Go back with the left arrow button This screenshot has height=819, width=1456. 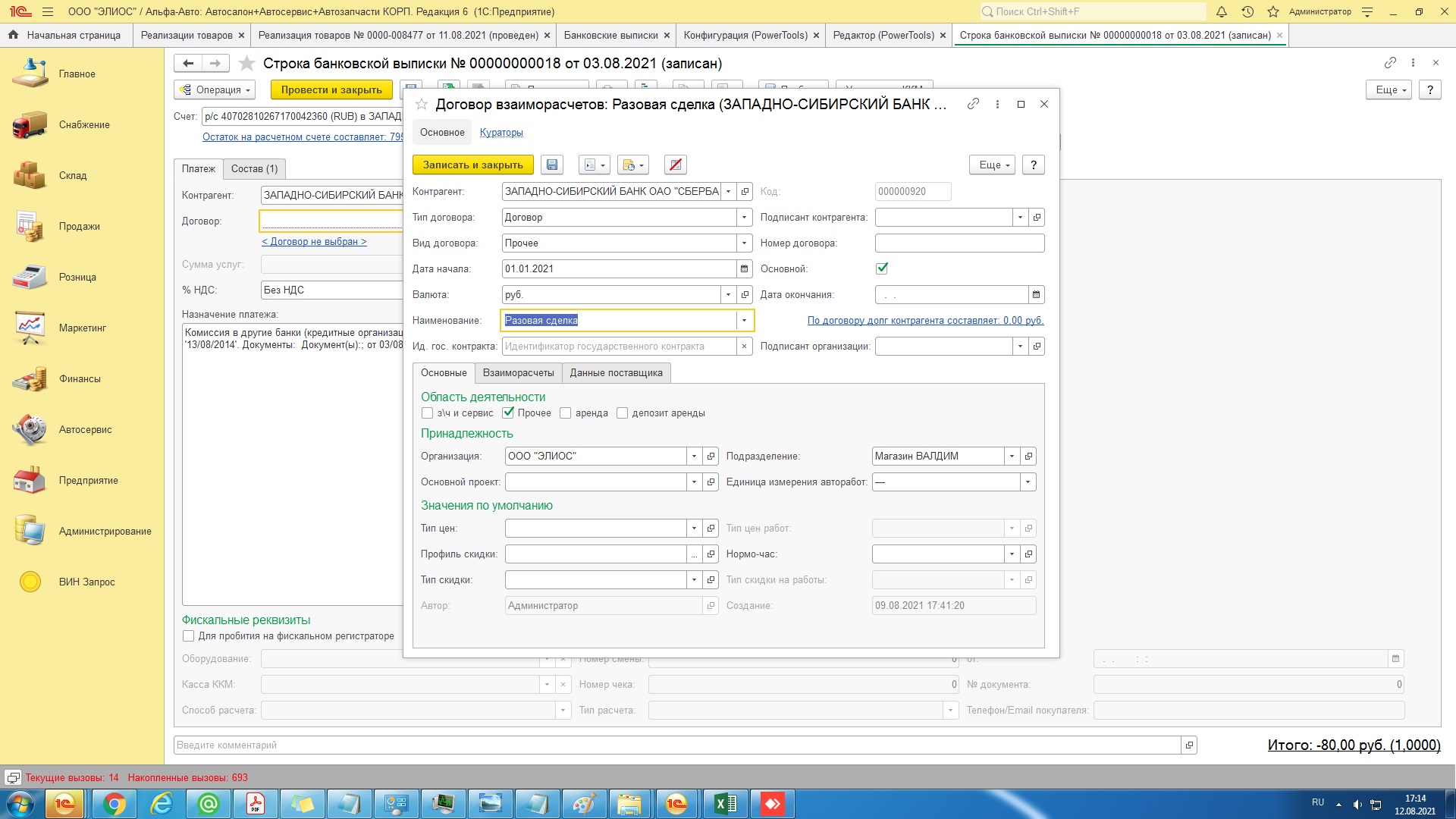(x=188, y=63)
